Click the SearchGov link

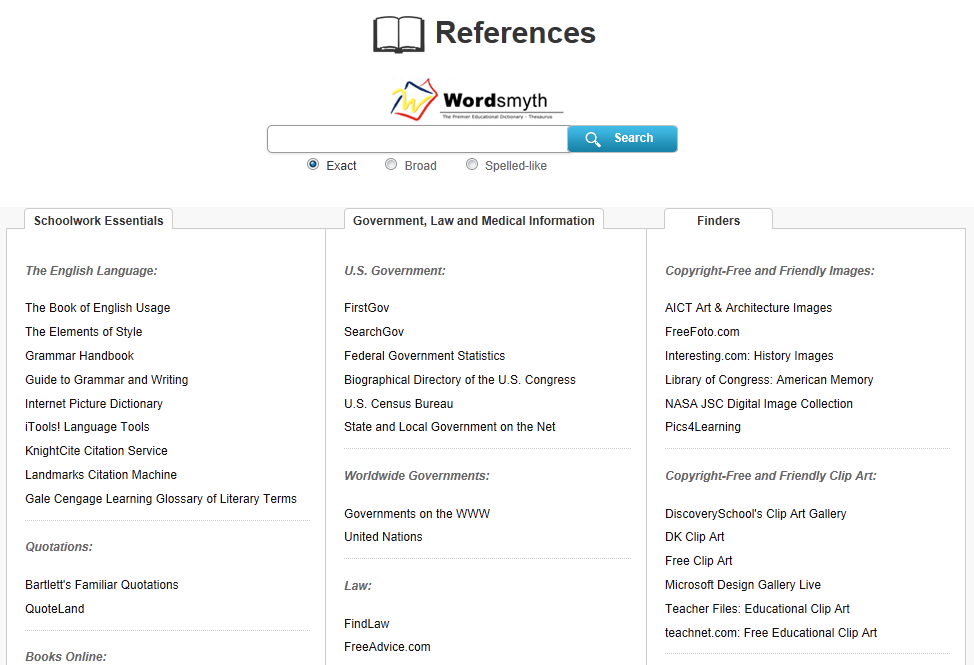(x=374, y=332)
